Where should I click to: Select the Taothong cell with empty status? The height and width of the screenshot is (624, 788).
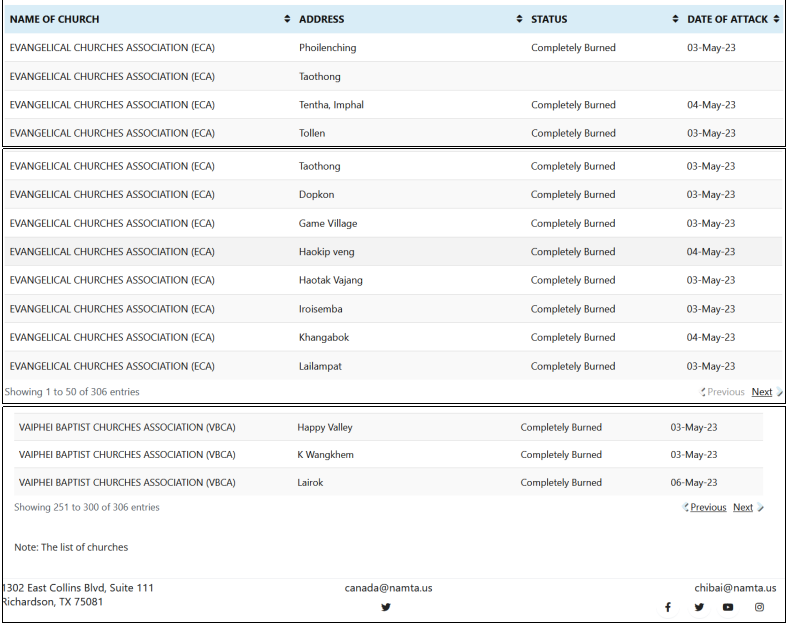(320, 76)
